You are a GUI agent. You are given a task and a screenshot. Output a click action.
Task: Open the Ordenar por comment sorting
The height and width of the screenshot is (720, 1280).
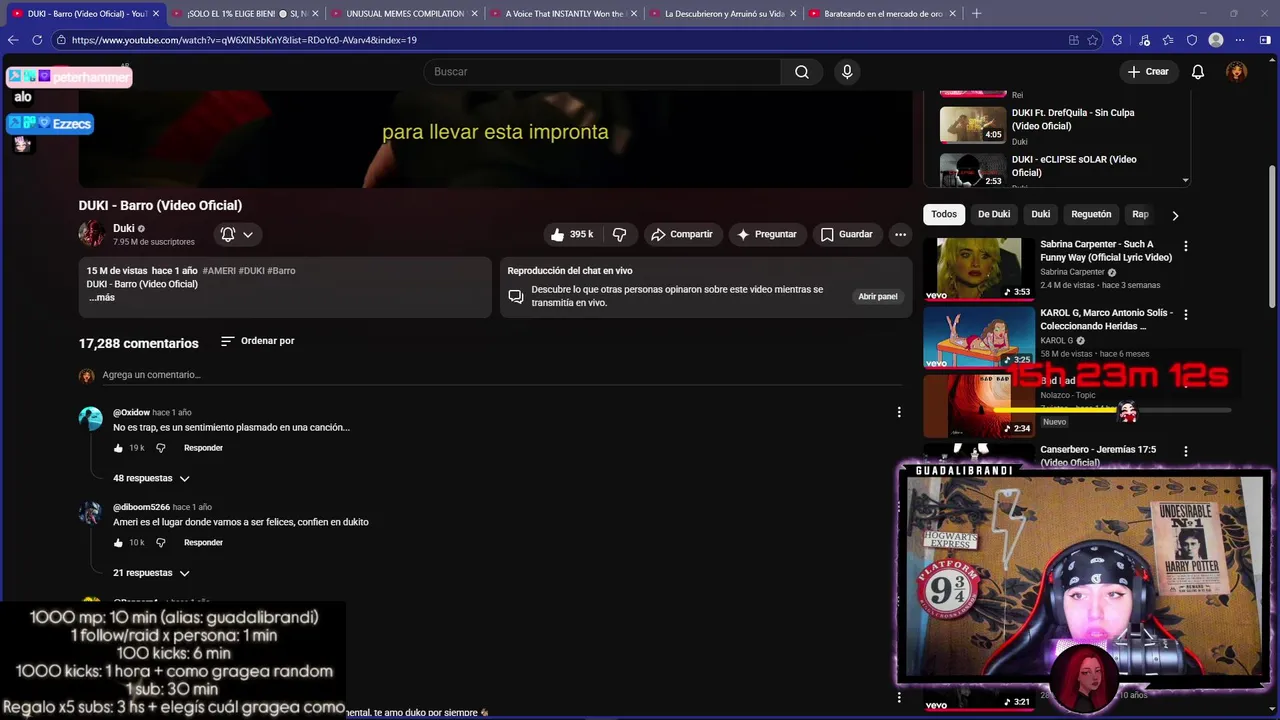point(257,341)
